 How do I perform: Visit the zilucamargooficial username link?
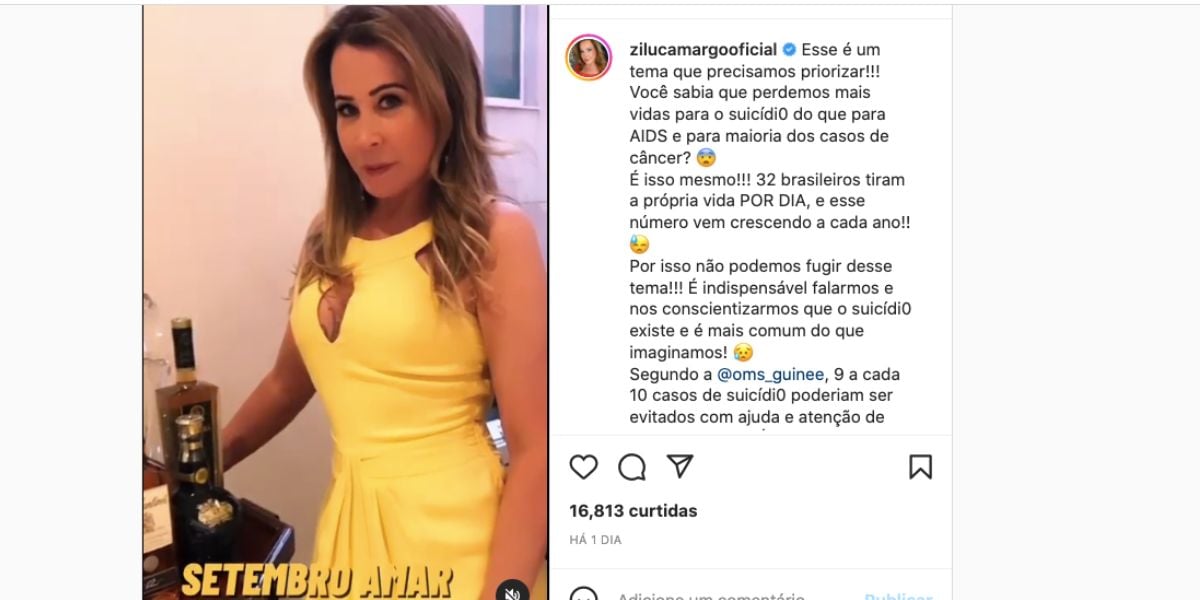coord(703,50)
